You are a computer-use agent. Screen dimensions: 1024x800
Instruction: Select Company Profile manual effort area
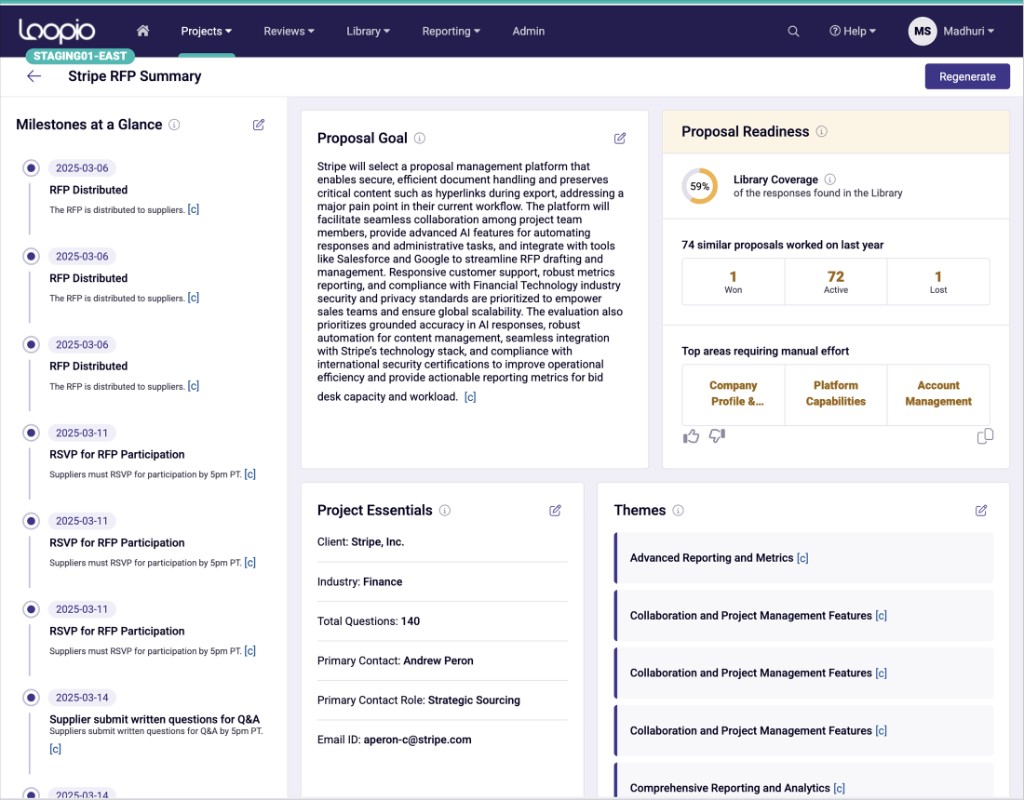pyautogui.click(x=733, y=394)
